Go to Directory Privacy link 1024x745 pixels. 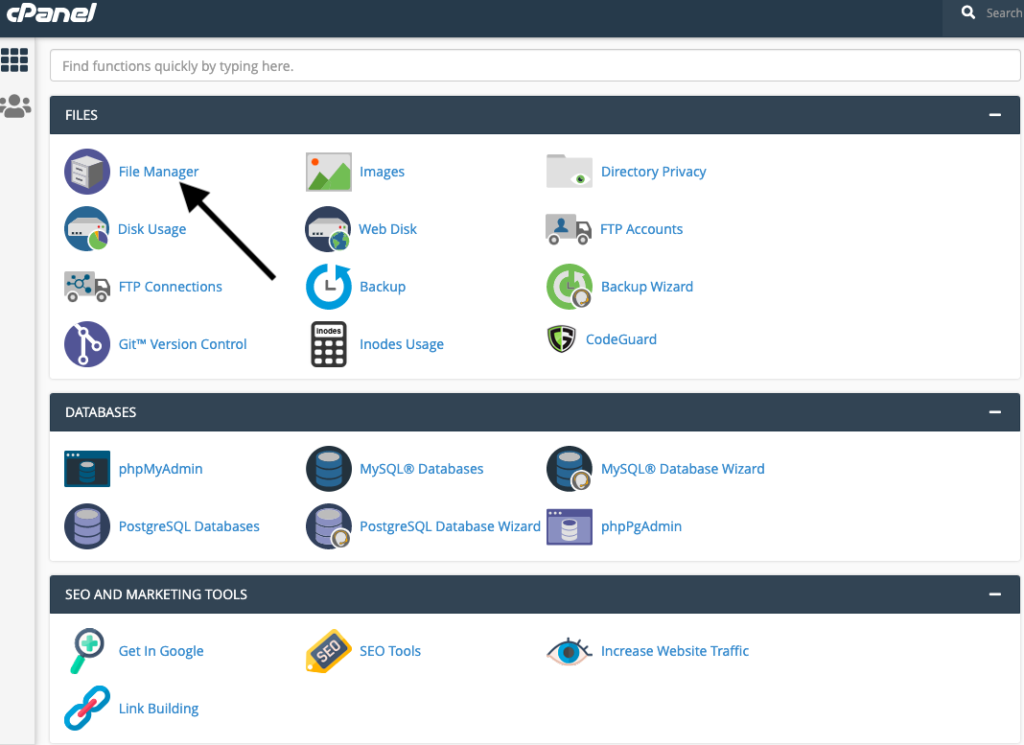point(654,172)
